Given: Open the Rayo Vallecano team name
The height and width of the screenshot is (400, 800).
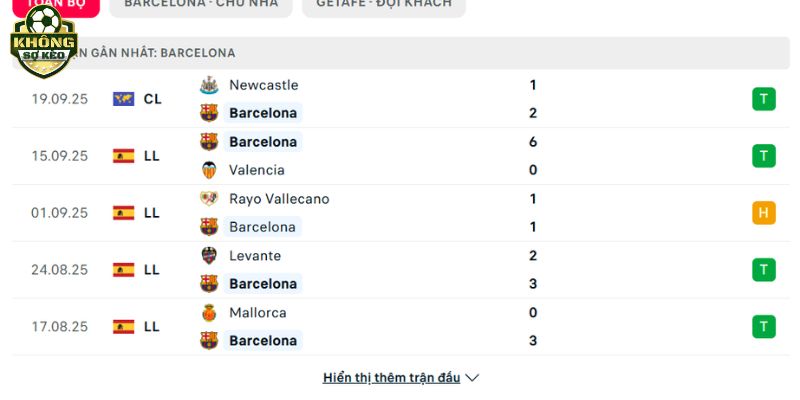Looking at the screenshot, I should (279, 198).
